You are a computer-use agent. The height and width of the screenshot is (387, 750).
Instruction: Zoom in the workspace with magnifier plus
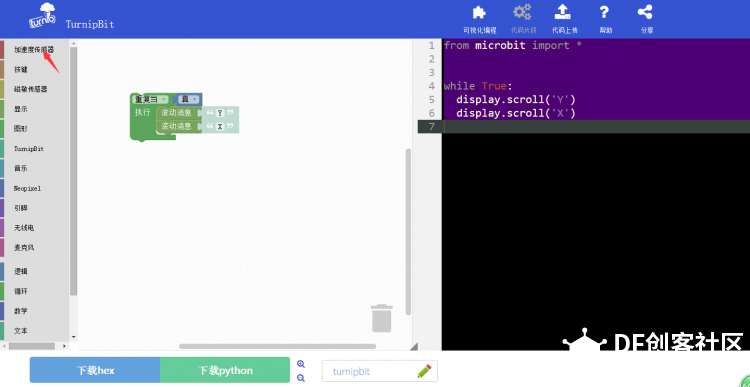click(301, 364)
